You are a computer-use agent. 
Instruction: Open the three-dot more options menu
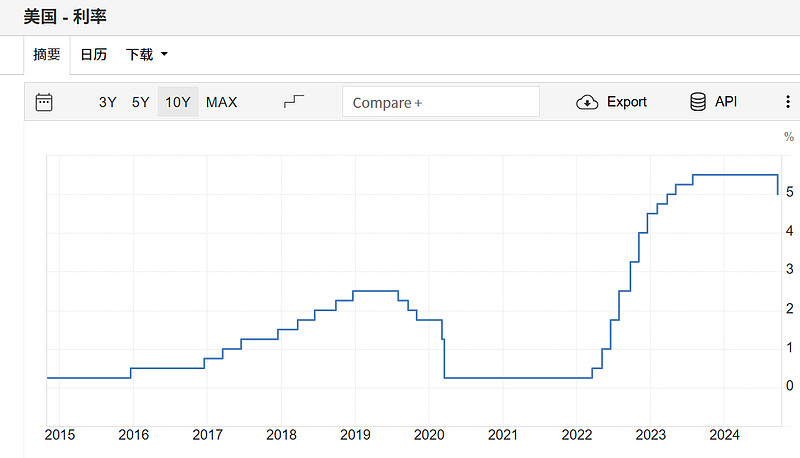pos(788,101)
